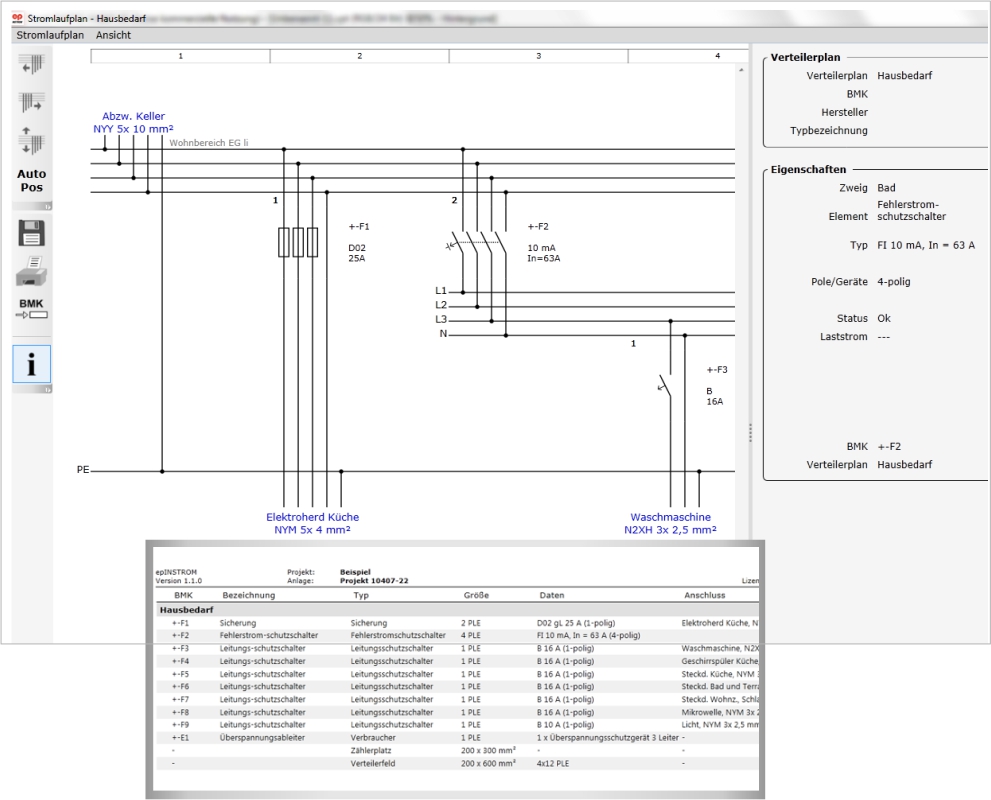Open the Ansicht menu

point(114,35)
